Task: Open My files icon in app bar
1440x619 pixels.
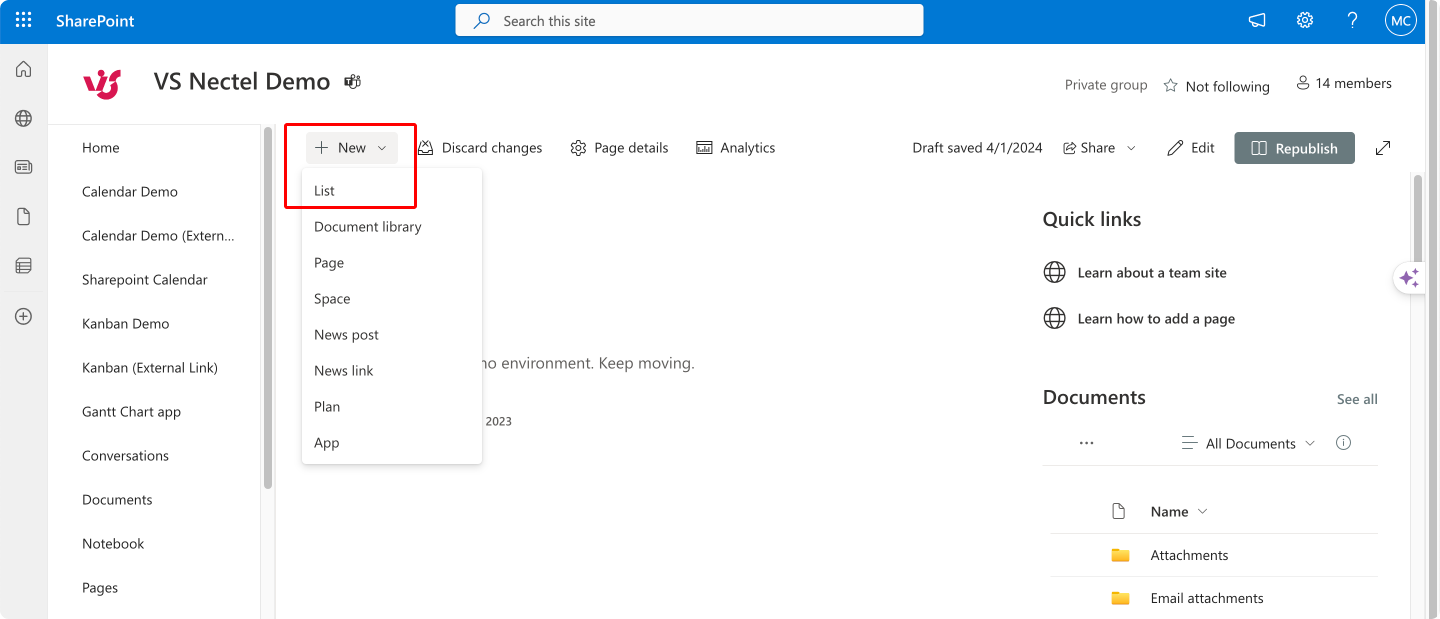Action: click(x=23, y=216)
